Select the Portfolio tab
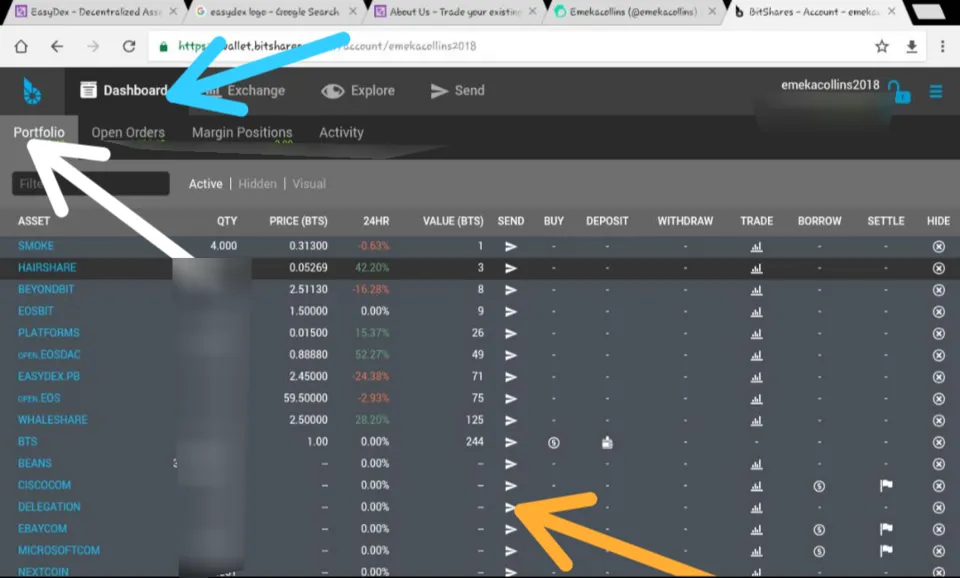Viewport: 960px width, 578px height. (x=39, y=132)
